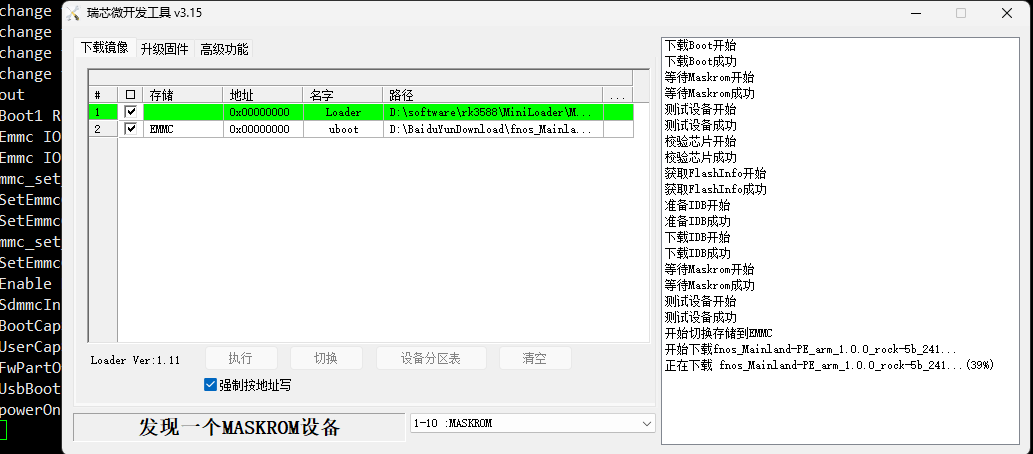Click the 切换 button
This screenshot has width=1033, height=454.
[326, 358]
